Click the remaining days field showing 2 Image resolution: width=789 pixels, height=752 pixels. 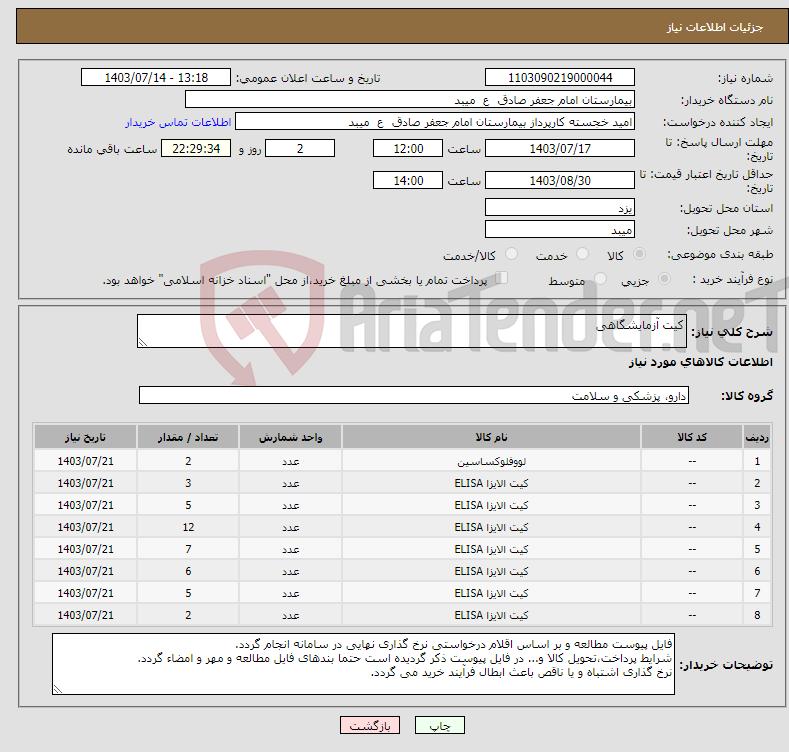click(300, 148)
